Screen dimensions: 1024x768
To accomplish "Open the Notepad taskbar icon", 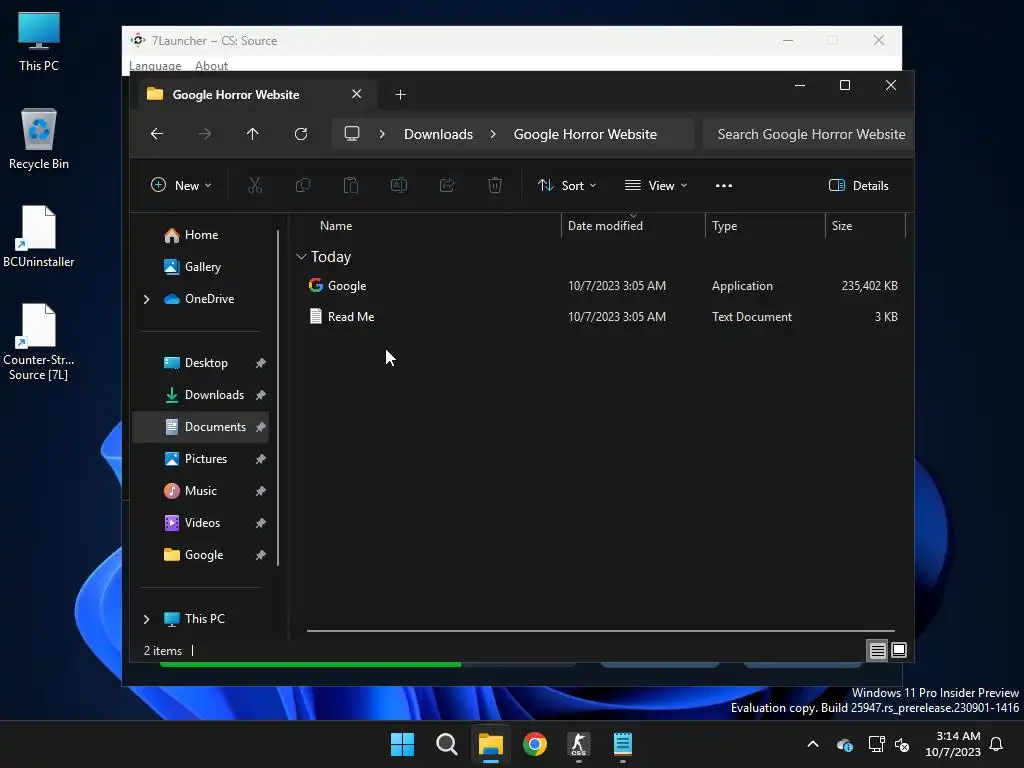I will 623,744.
